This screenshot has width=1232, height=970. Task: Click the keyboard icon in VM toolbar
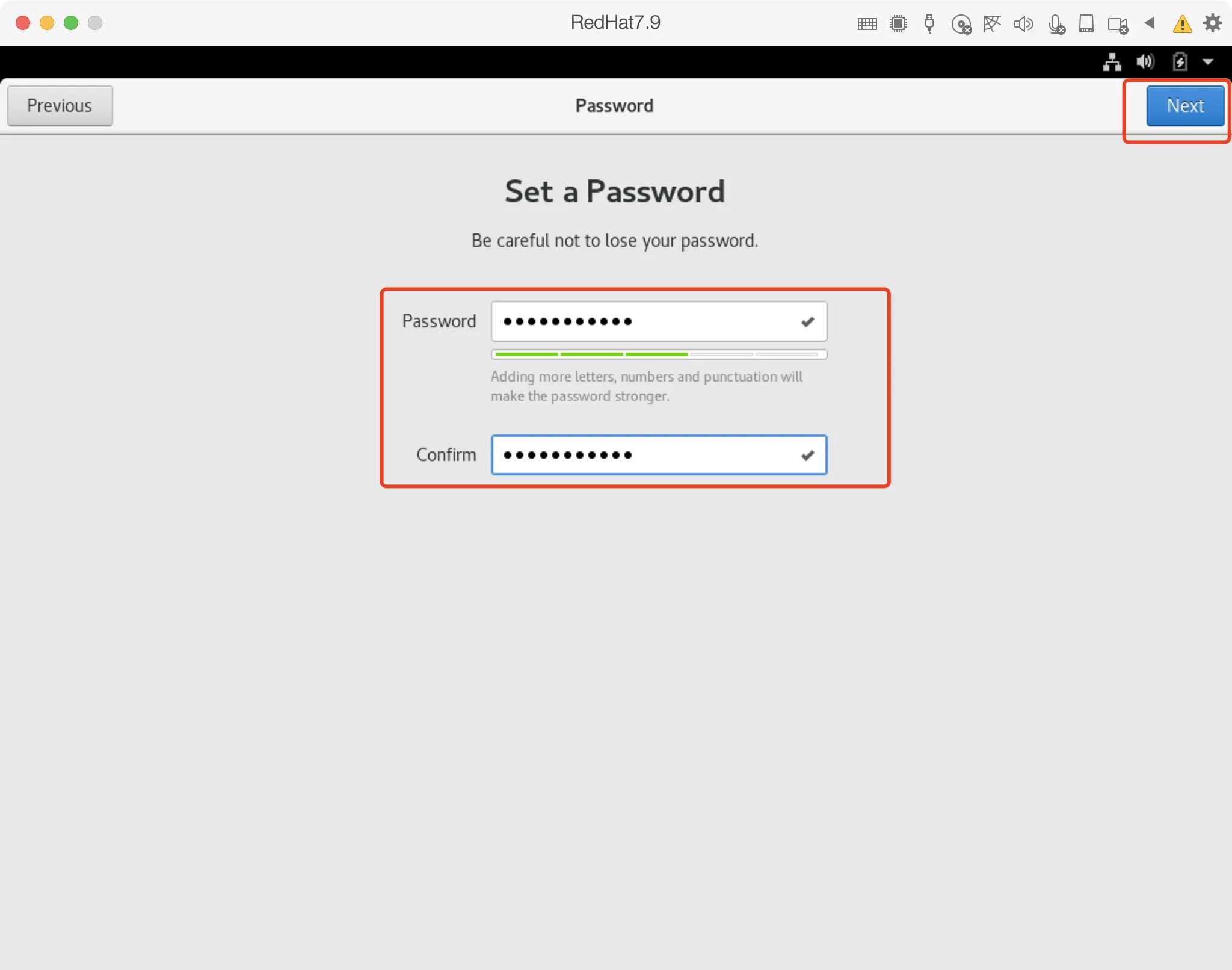coord(867,24)
